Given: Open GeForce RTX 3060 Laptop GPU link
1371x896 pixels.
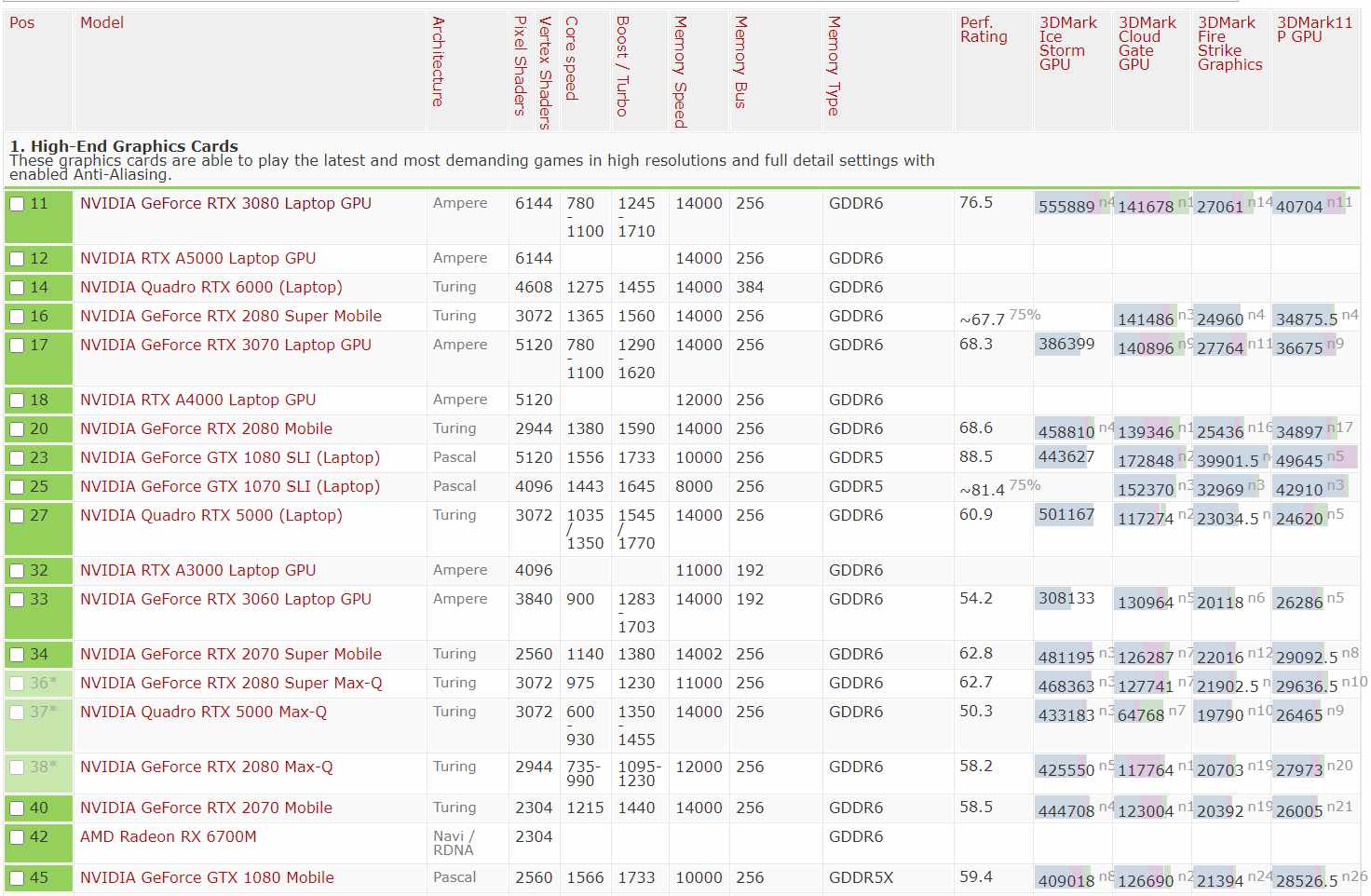Looking at the screenshot, I should tap(225, 599).
